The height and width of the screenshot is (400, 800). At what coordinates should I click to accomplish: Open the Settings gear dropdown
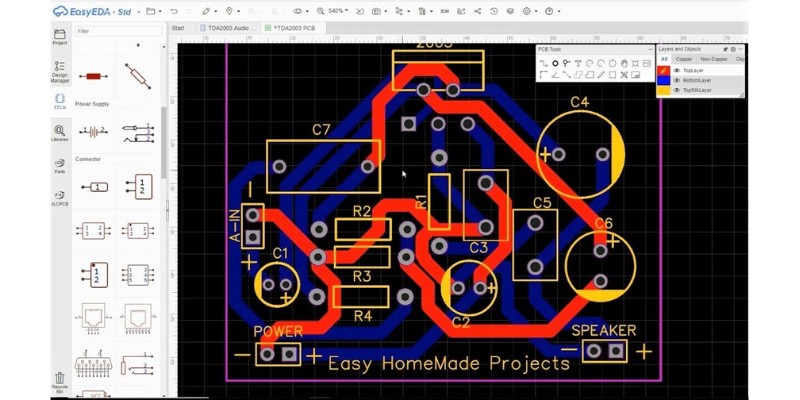point(530,11)
